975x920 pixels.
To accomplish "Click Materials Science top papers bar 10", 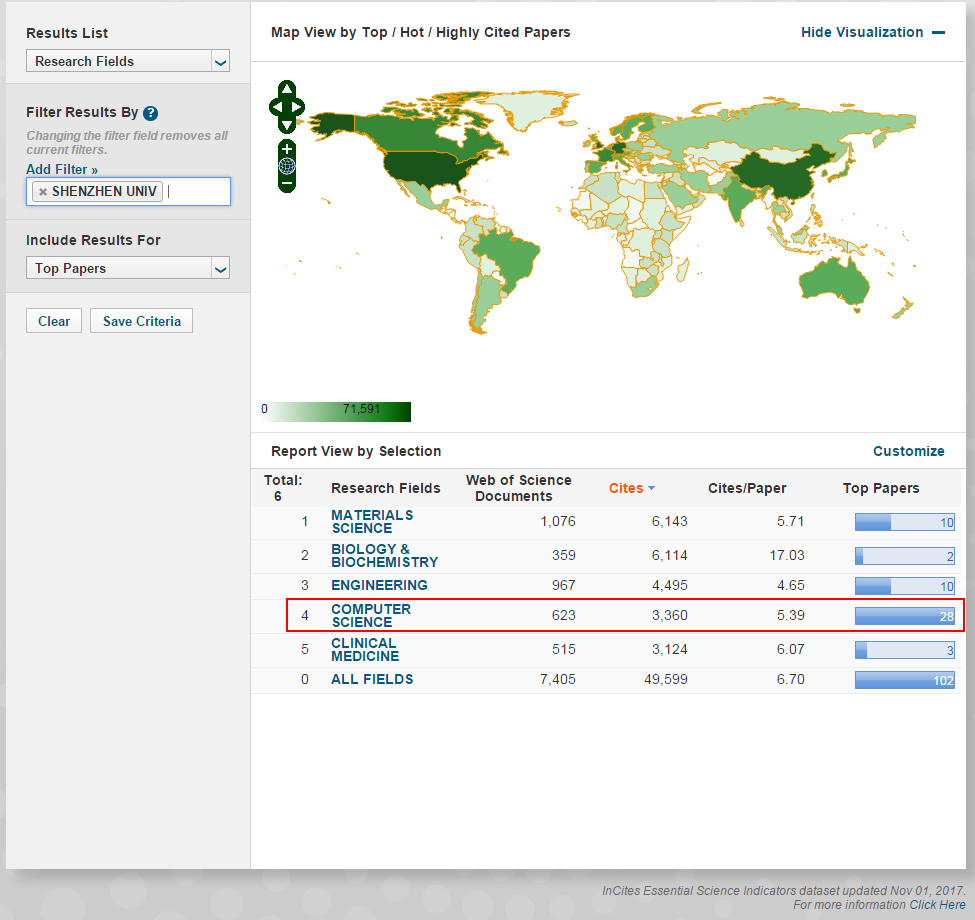I will (x=905, y=522).
